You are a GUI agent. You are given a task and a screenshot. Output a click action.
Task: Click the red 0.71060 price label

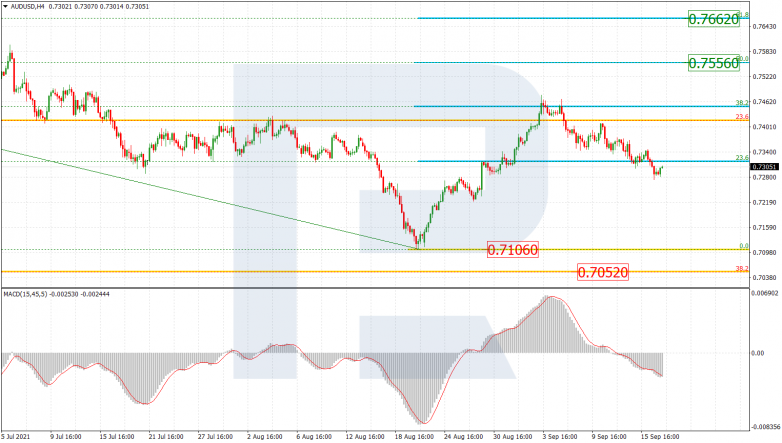(513, 249)
